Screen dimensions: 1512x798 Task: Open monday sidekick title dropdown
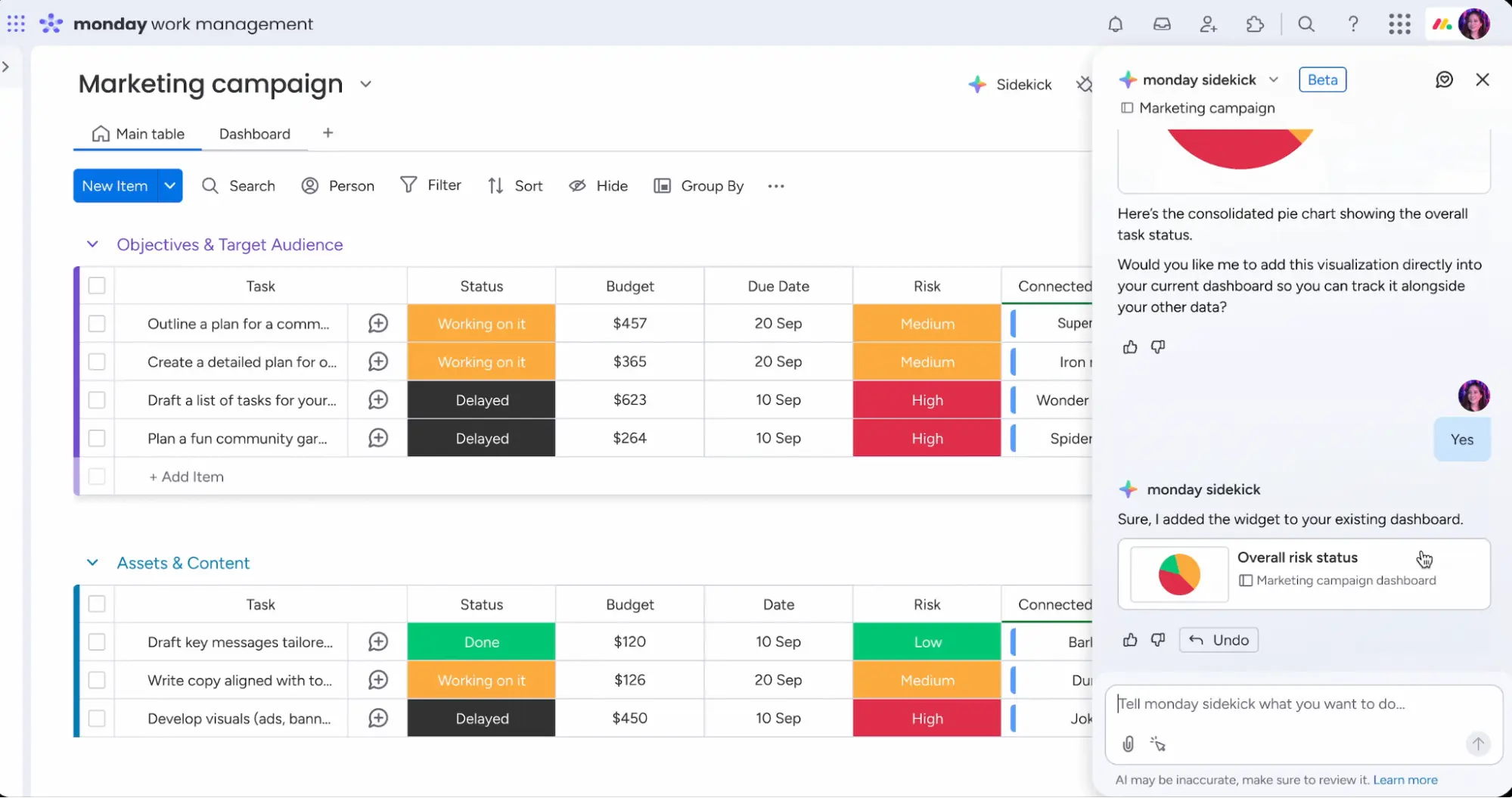(x=1274, y=79)
